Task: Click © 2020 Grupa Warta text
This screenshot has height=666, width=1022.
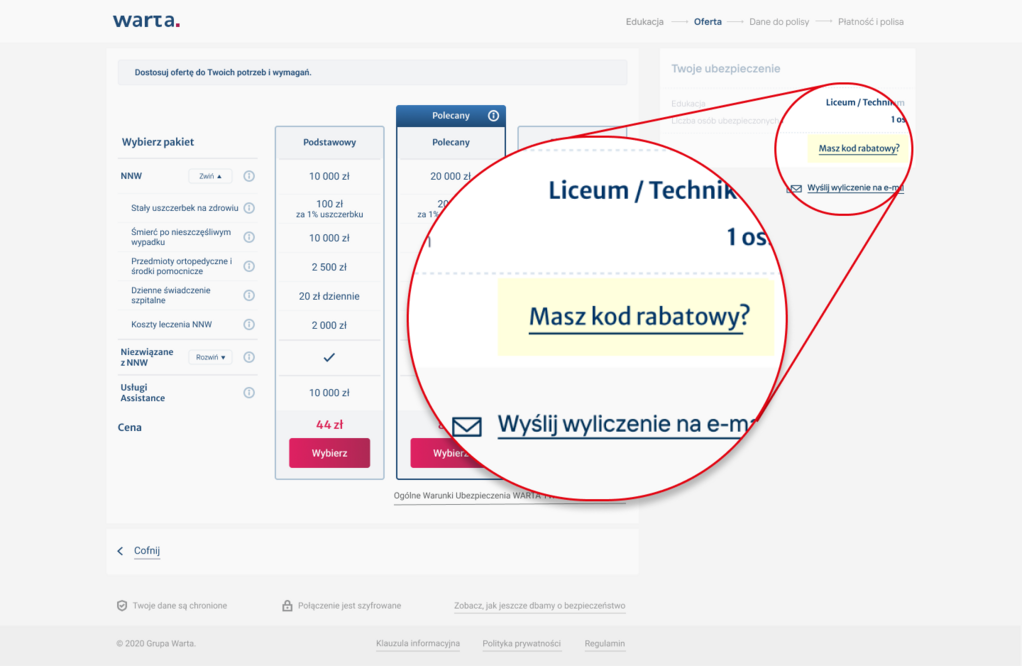Action: click(156, 643)
